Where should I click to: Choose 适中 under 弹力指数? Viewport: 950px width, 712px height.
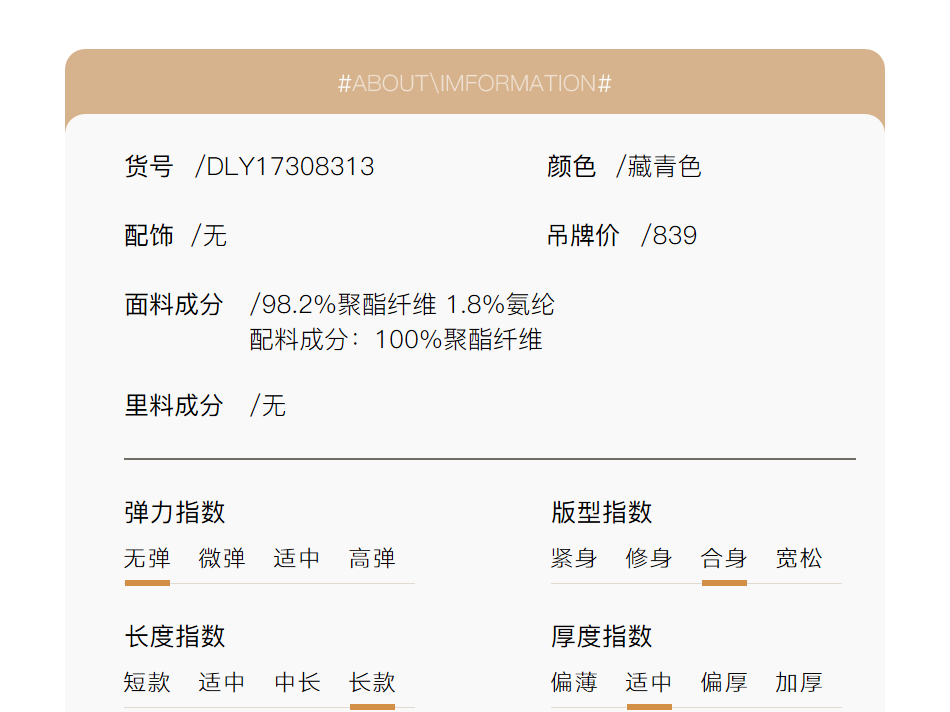coord(297,559)
